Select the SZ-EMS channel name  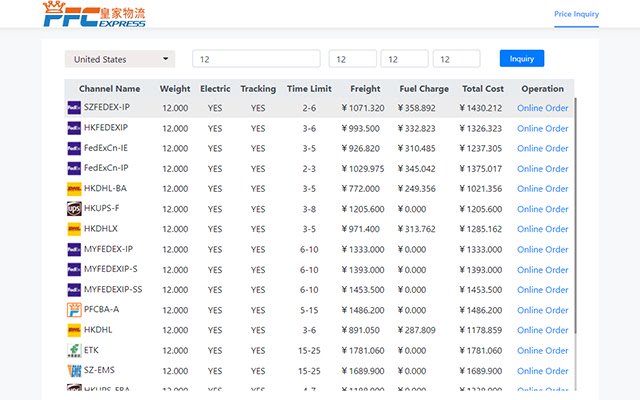pyautogui.click(x=99, y=370)
